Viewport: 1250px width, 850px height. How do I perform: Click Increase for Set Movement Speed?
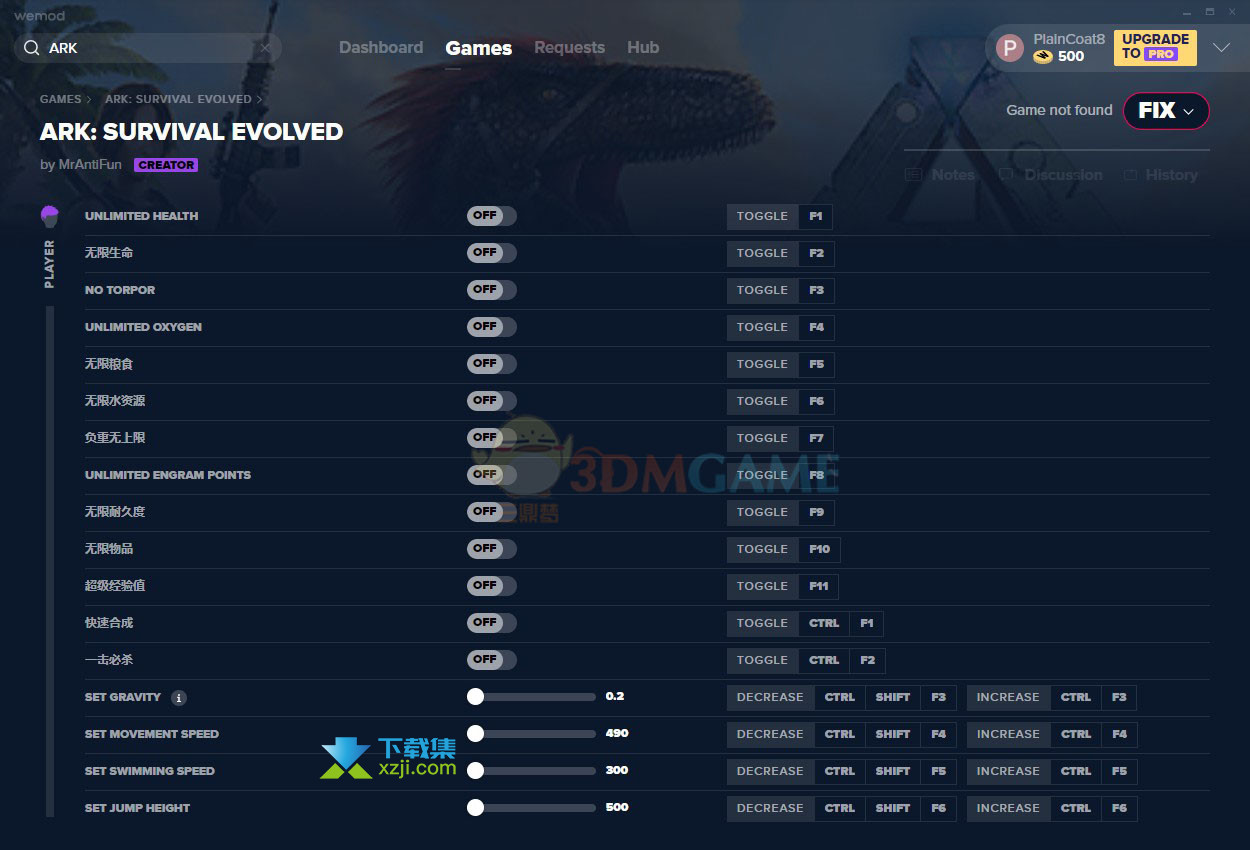pyautogui.click(x=1008, y=734)
